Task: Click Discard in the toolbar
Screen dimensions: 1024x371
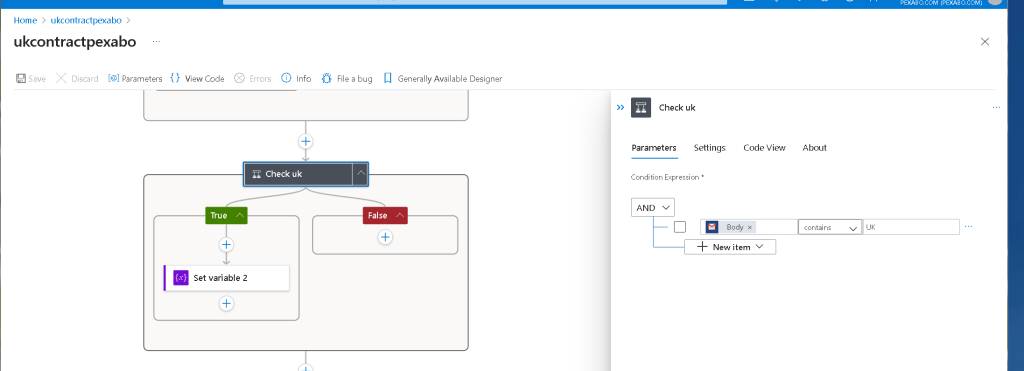Action: click(x=77, y=78)
